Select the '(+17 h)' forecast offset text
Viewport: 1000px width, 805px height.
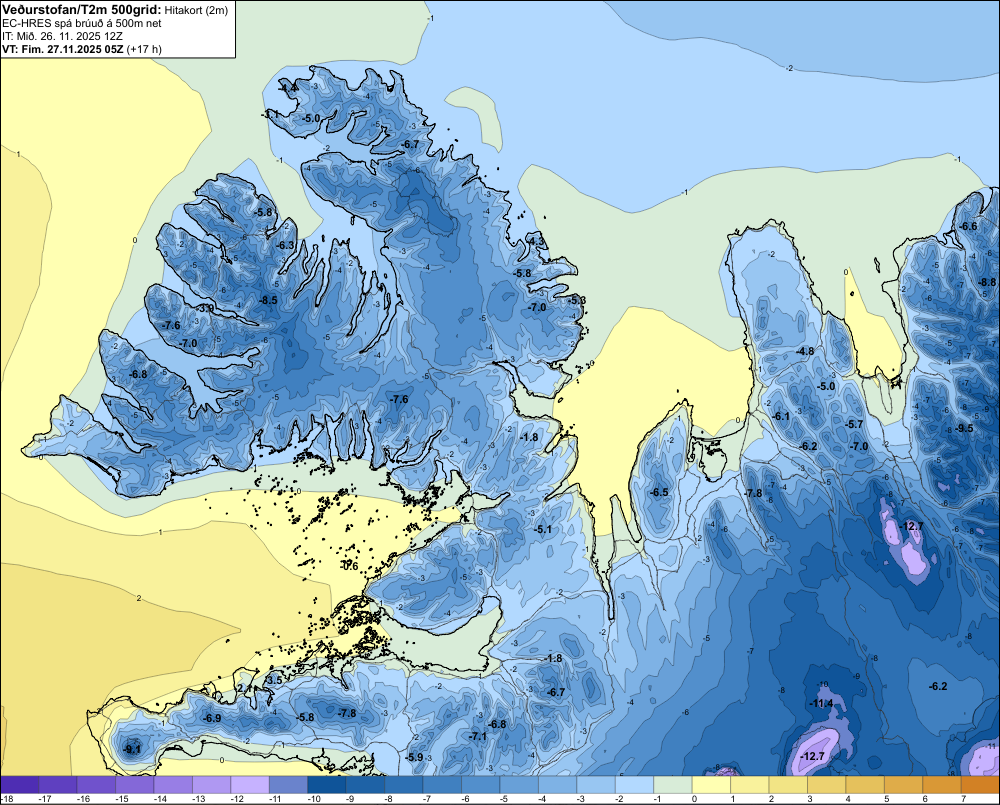[x=145, y=49]
